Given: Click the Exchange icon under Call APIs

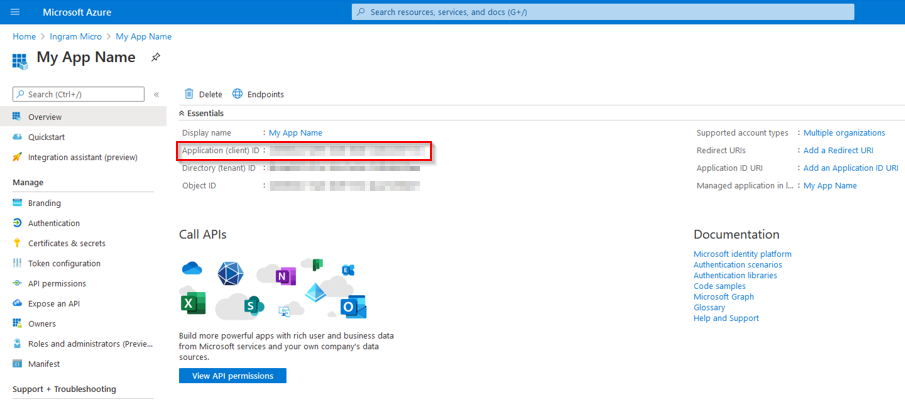Looking at the screenshot, I should point(348,270).
